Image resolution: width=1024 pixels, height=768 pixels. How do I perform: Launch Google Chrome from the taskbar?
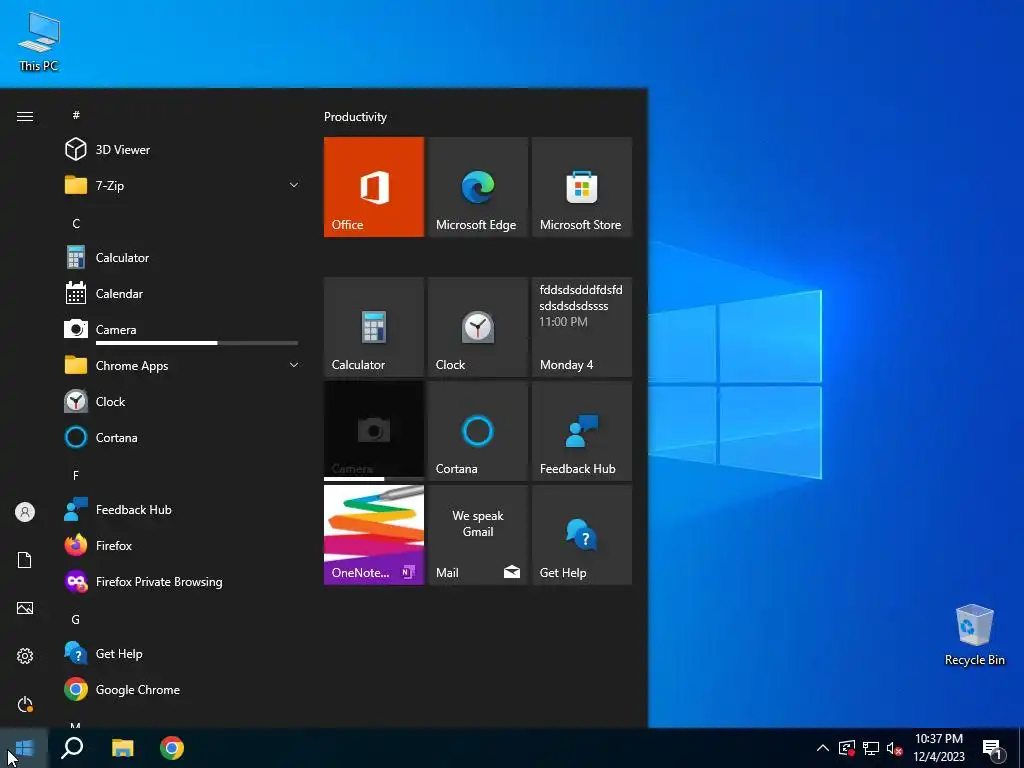172,748
